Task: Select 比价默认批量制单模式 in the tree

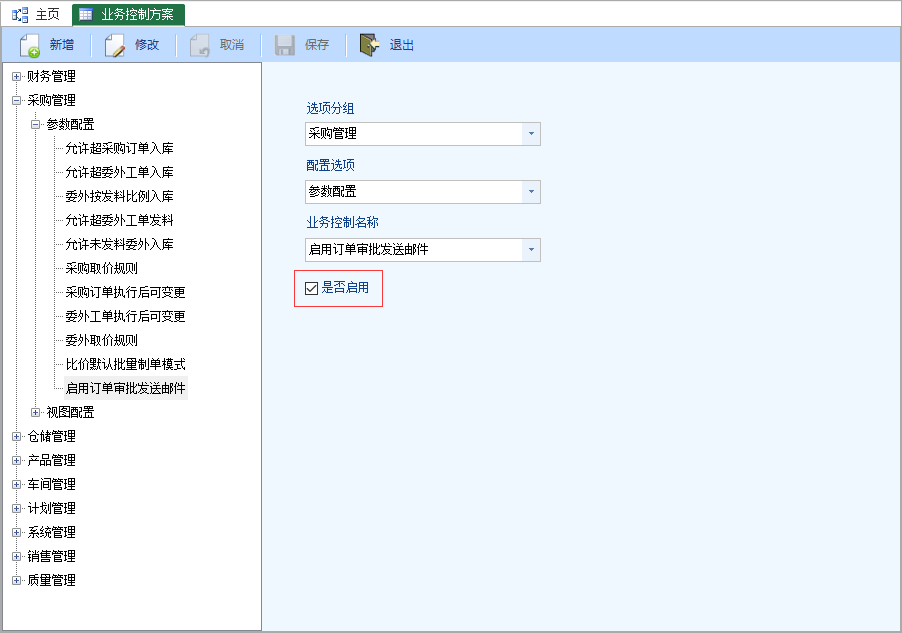Action: [125, 364]
